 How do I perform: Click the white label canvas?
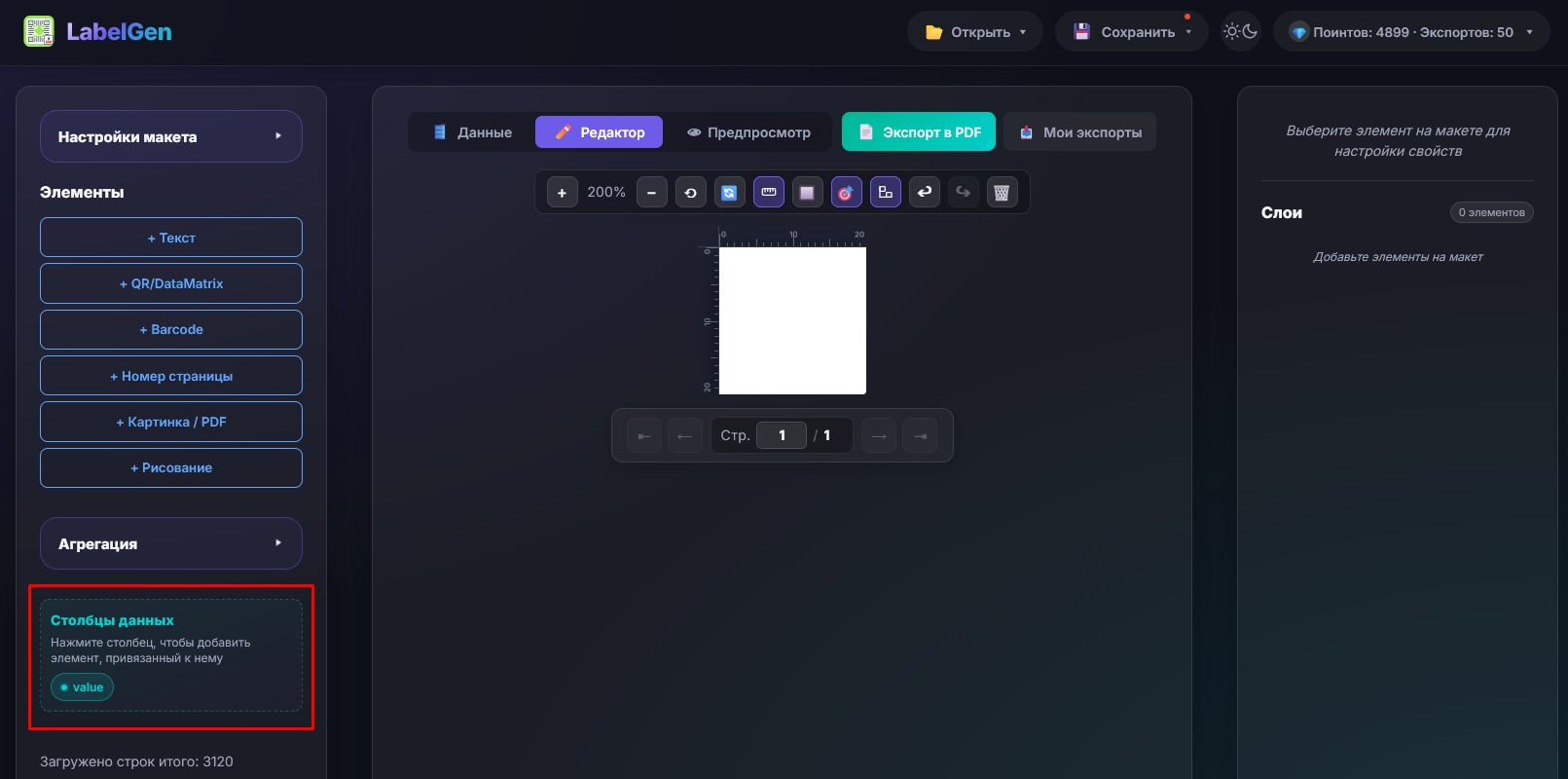(792, 320)
